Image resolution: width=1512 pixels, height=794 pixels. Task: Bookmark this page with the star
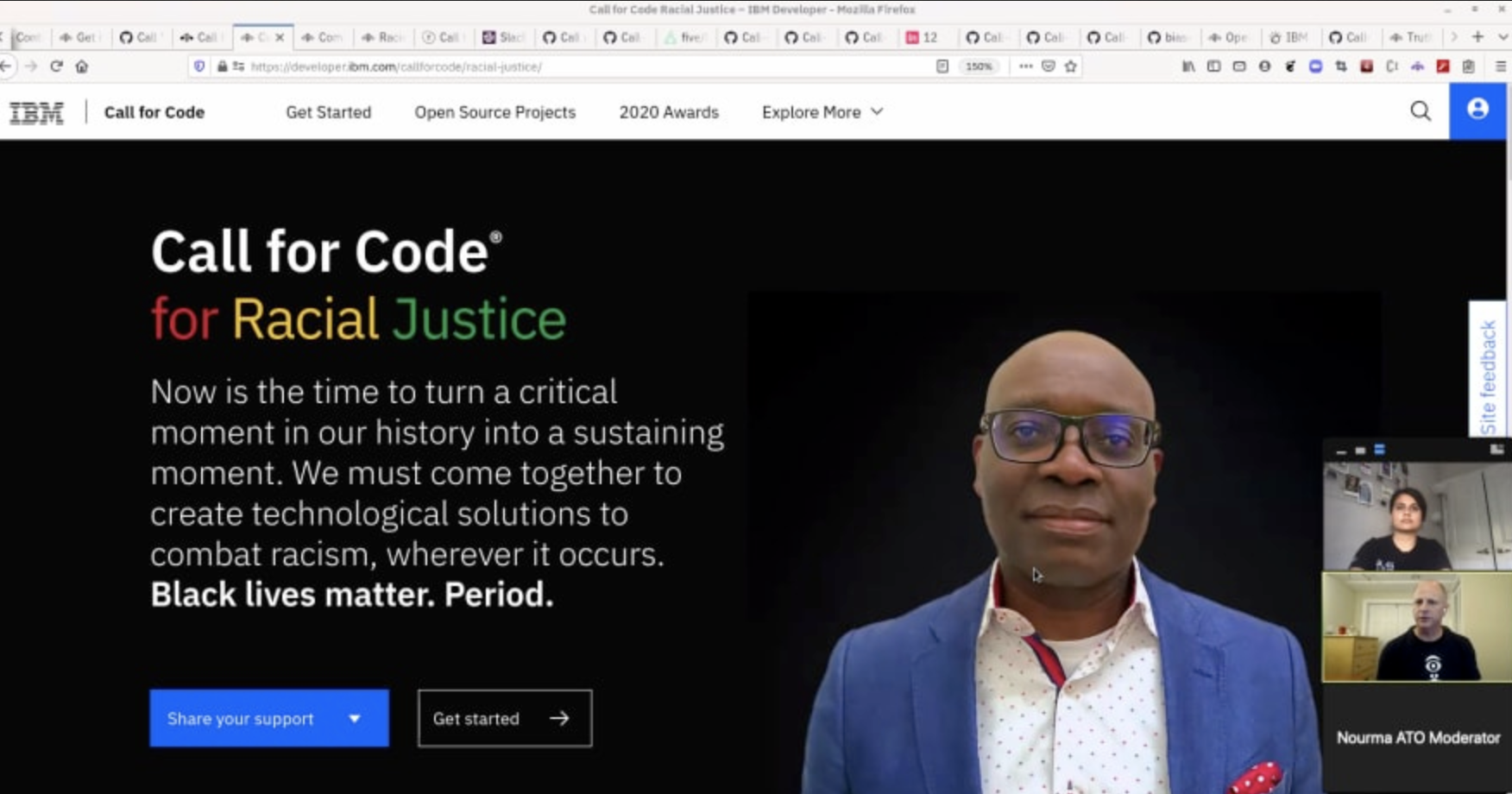click(1071, 66)
